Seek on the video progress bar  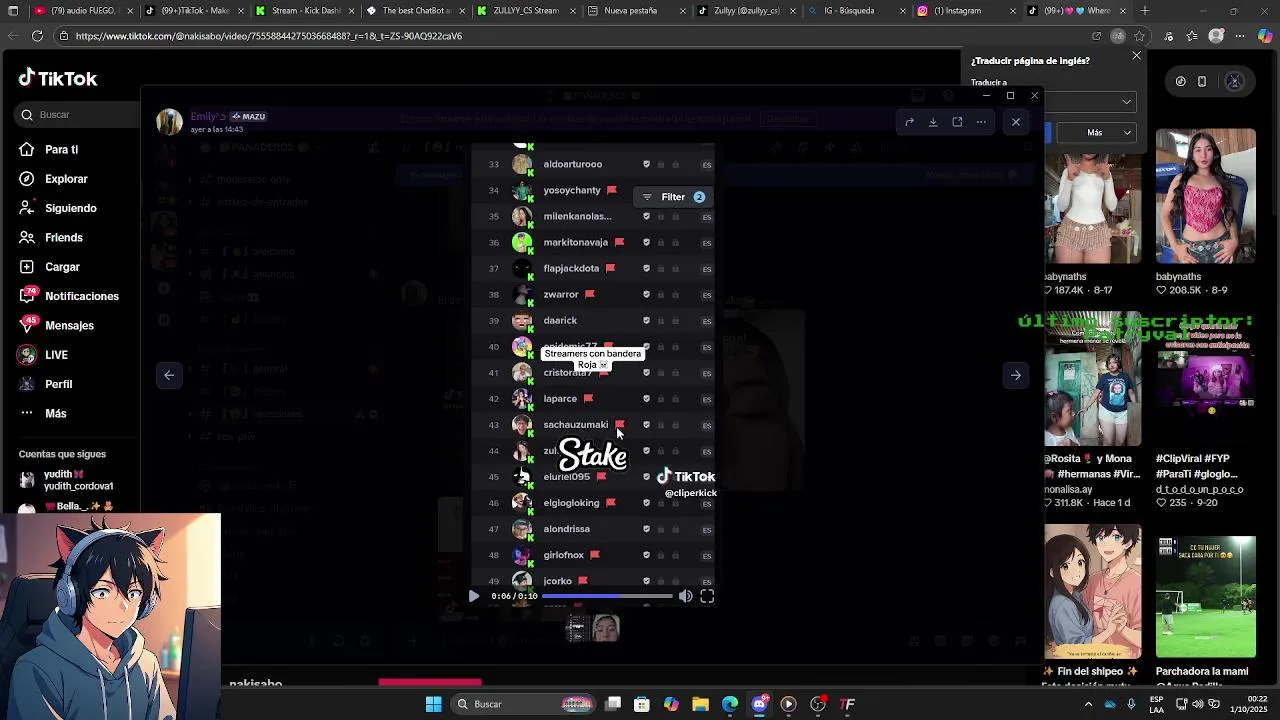(607, 596)
